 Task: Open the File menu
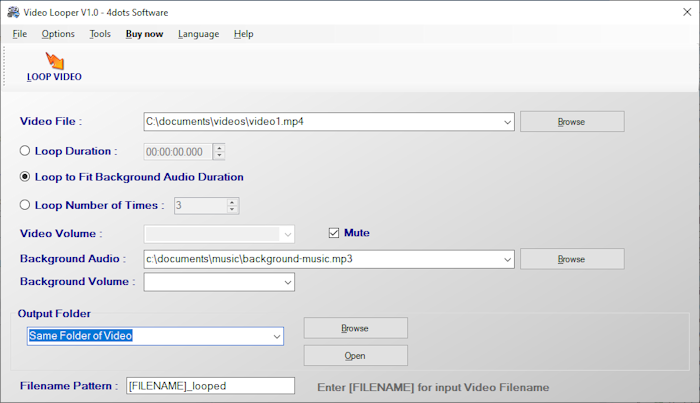pos(20,34)
